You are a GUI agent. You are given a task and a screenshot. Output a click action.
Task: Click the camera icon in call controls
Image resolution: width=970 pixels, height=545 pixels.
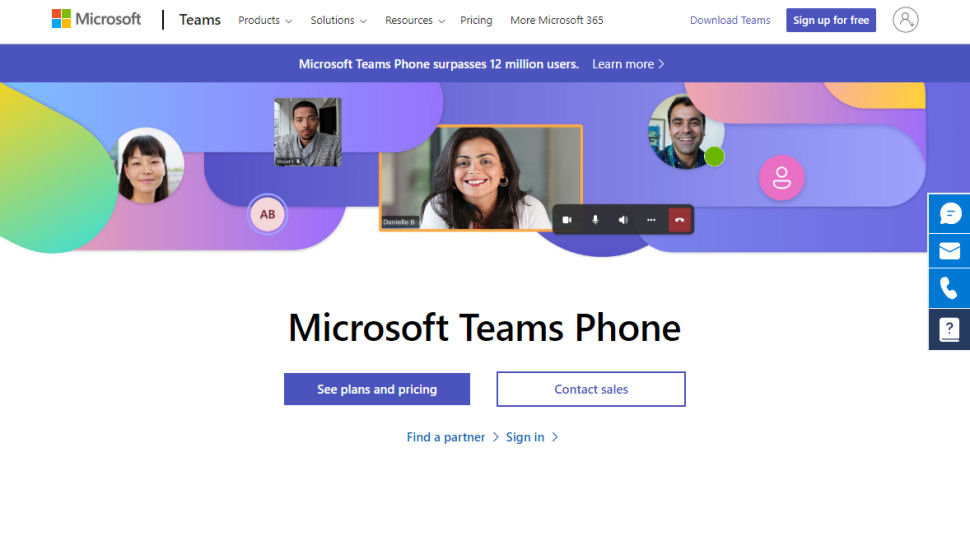click(567, 220)
